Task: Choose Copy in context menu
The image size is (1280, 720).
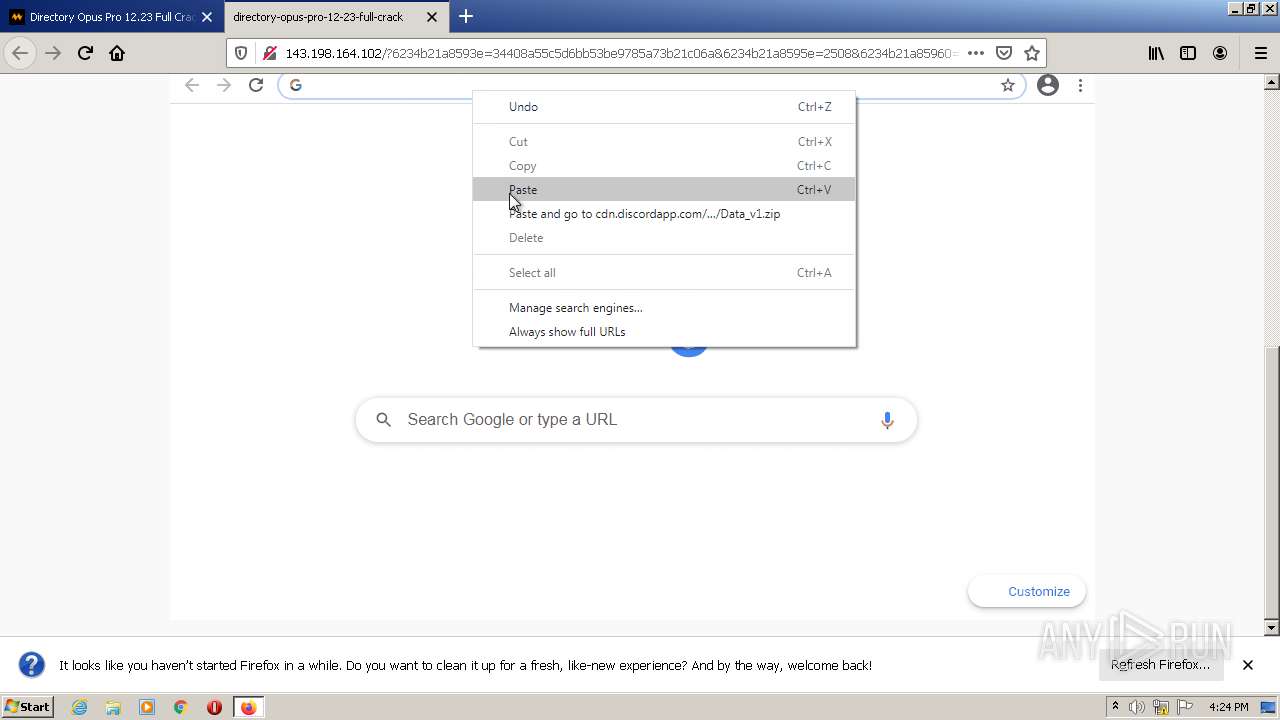Action: 664,166
